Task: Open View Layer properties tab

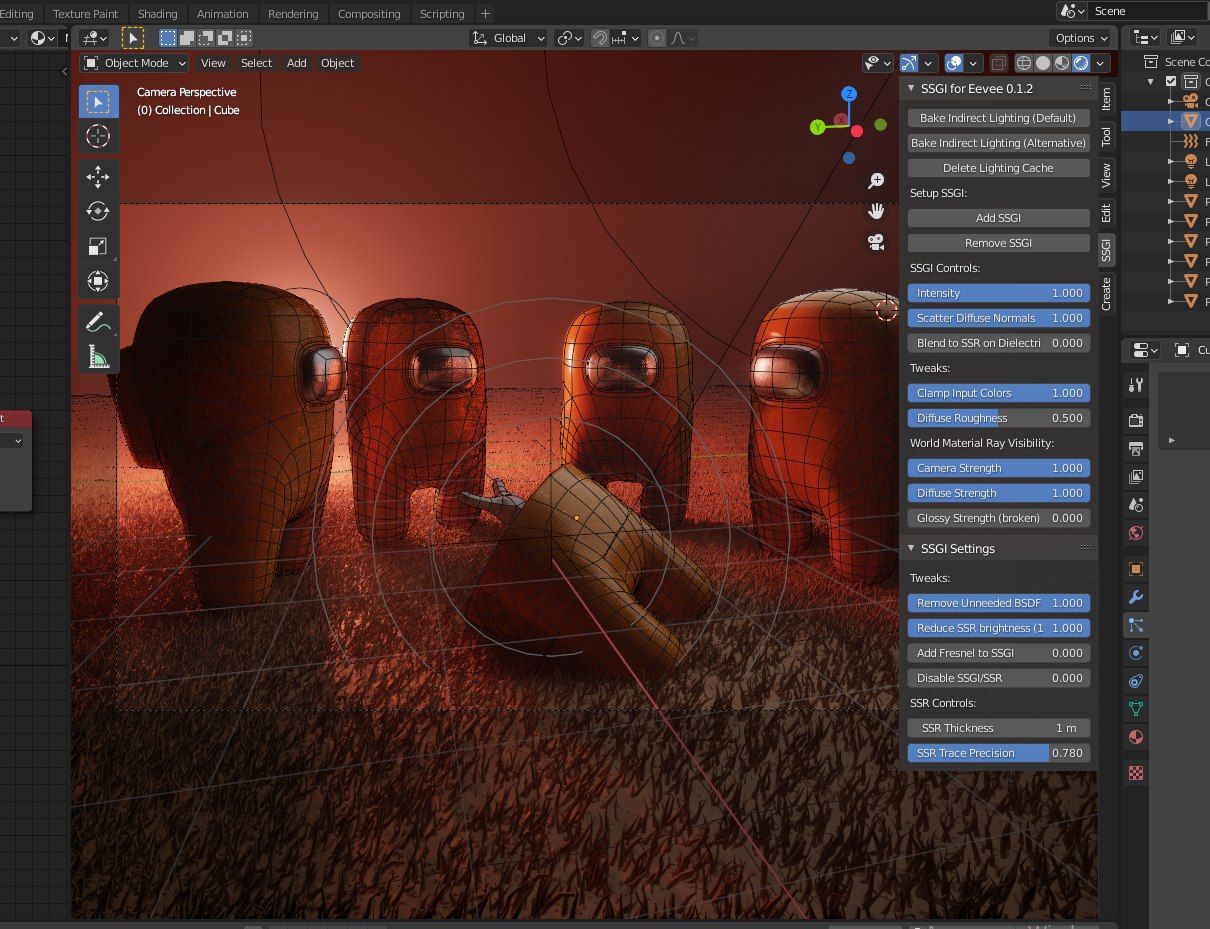Action: point(1135,477)
